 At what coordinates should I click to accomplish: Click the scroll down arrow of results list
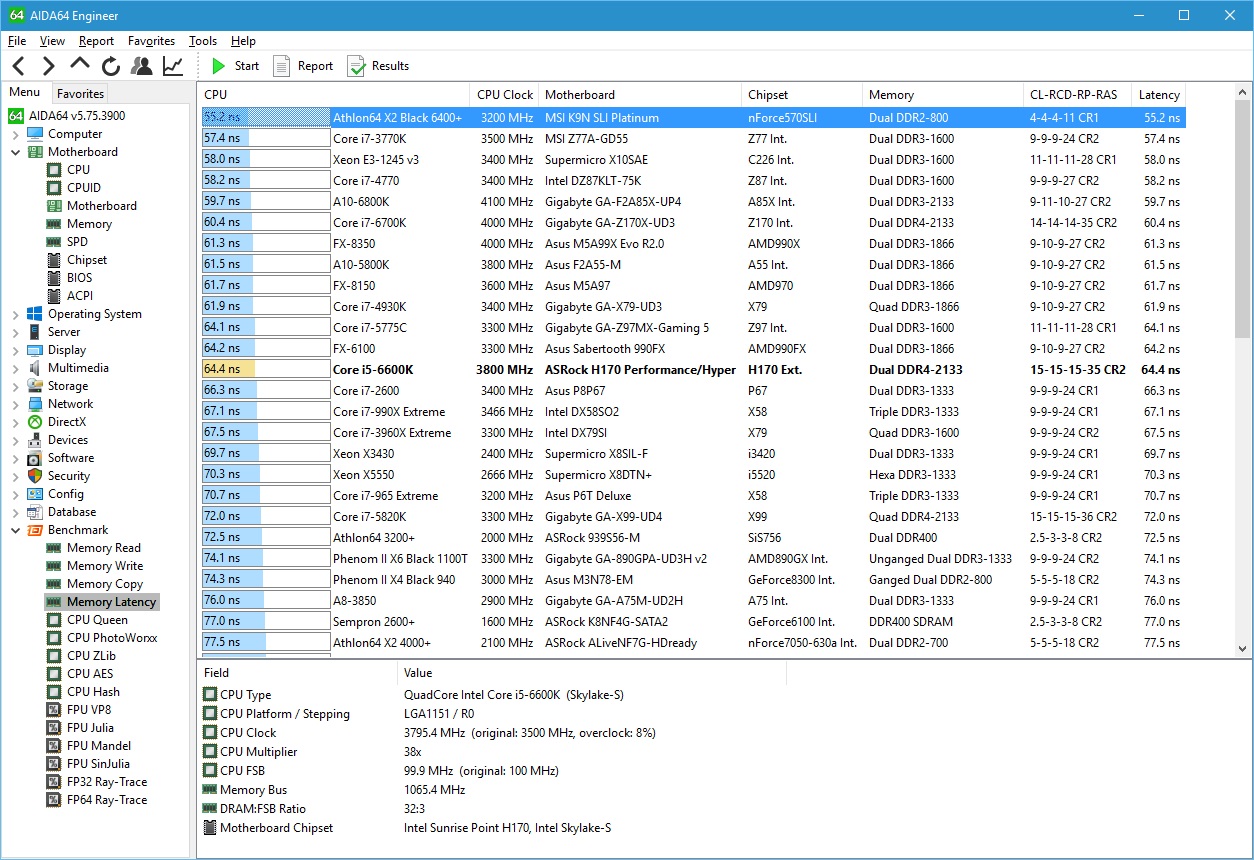[1243, 648]
